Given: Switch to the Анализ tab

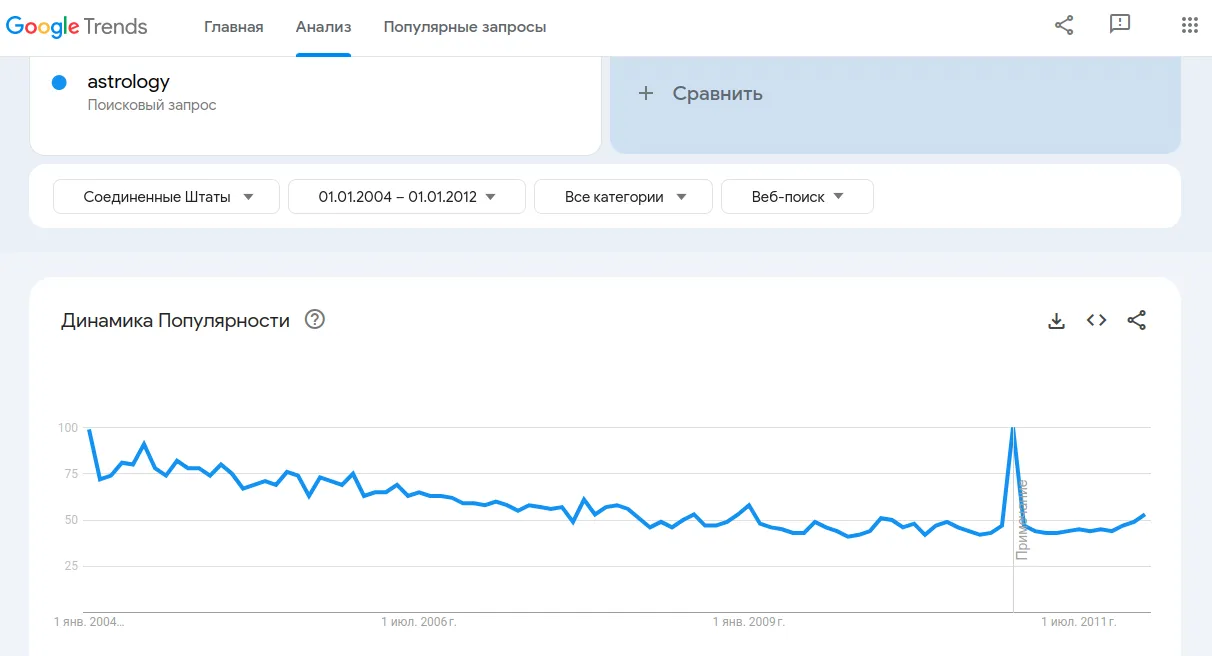Looking at the screenshot, I should point(323,27).
